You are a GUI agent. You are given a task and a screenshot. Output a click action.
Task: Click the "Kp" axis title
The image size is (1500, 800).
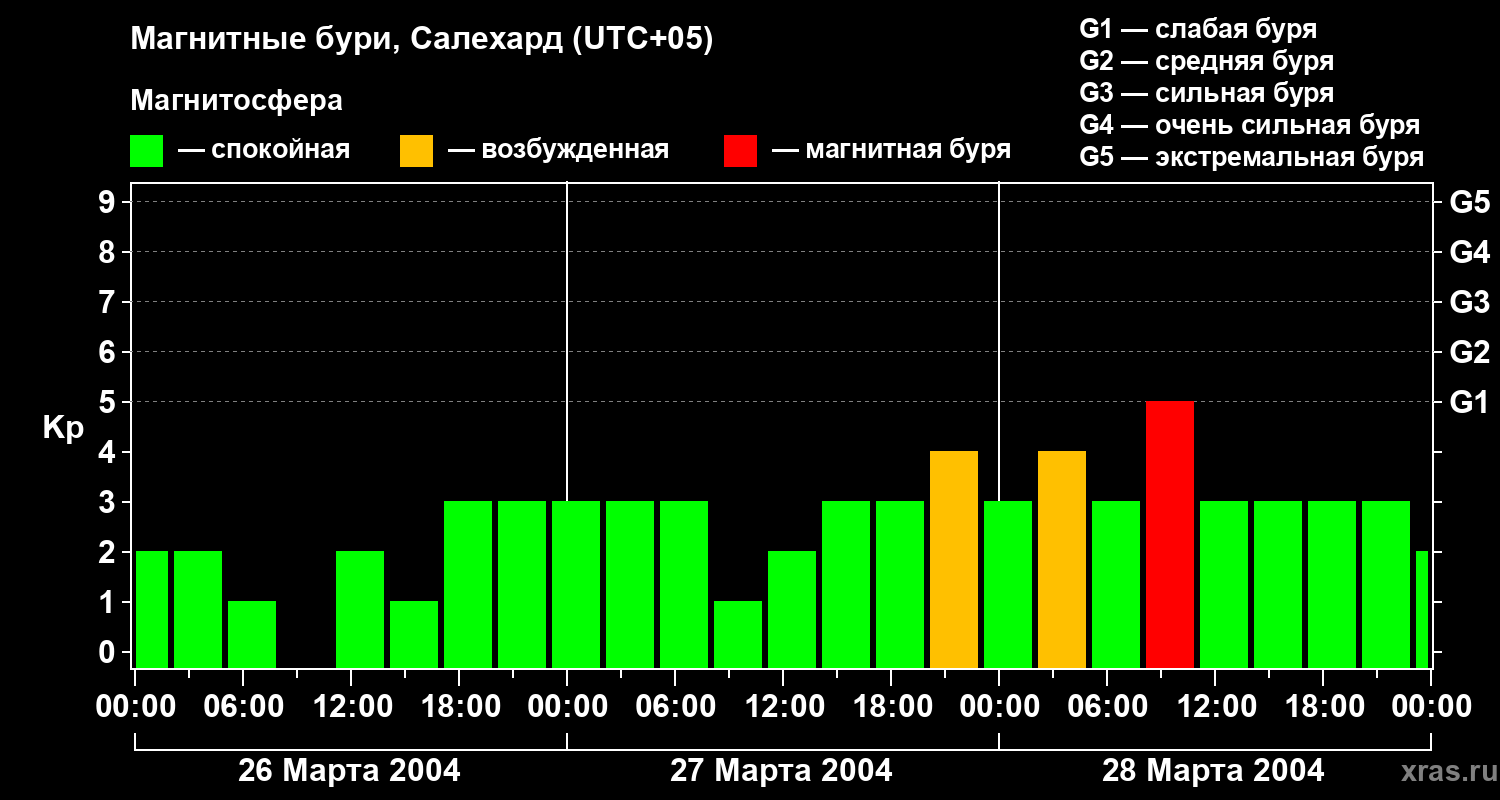pos(63,428)
